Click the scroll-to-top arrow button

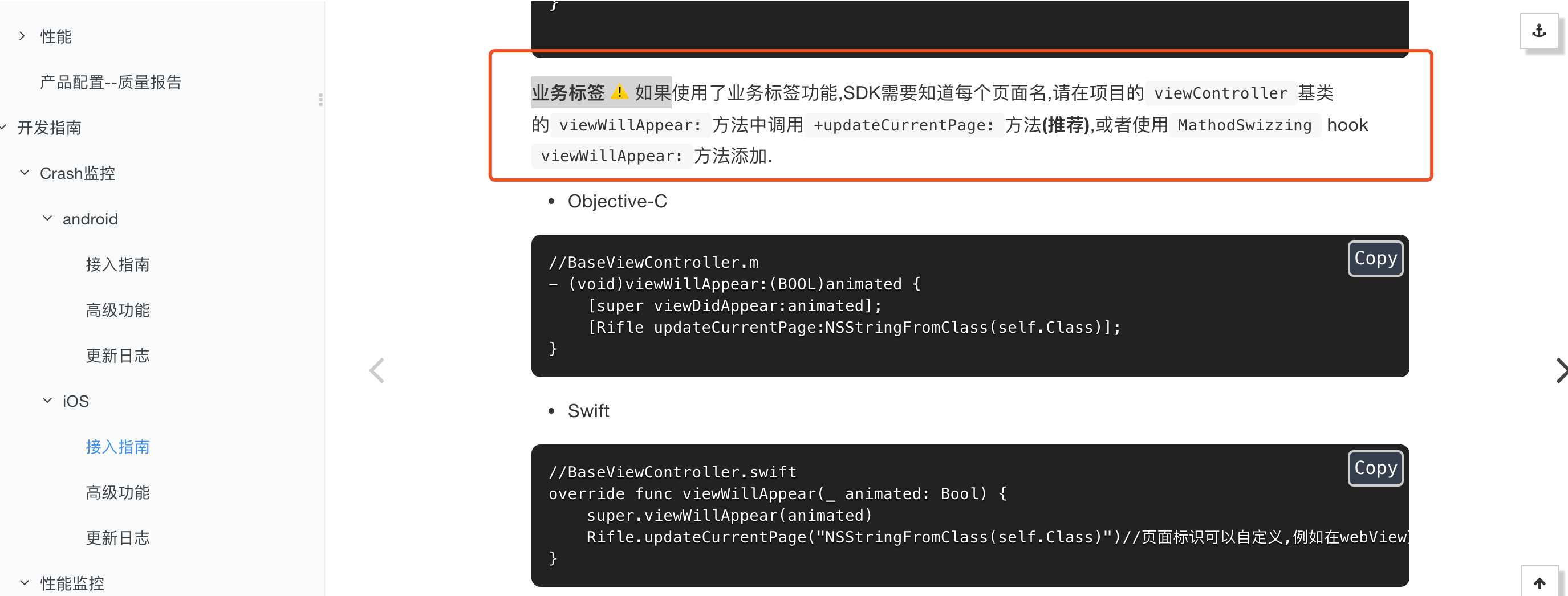tap(1539, 582)
